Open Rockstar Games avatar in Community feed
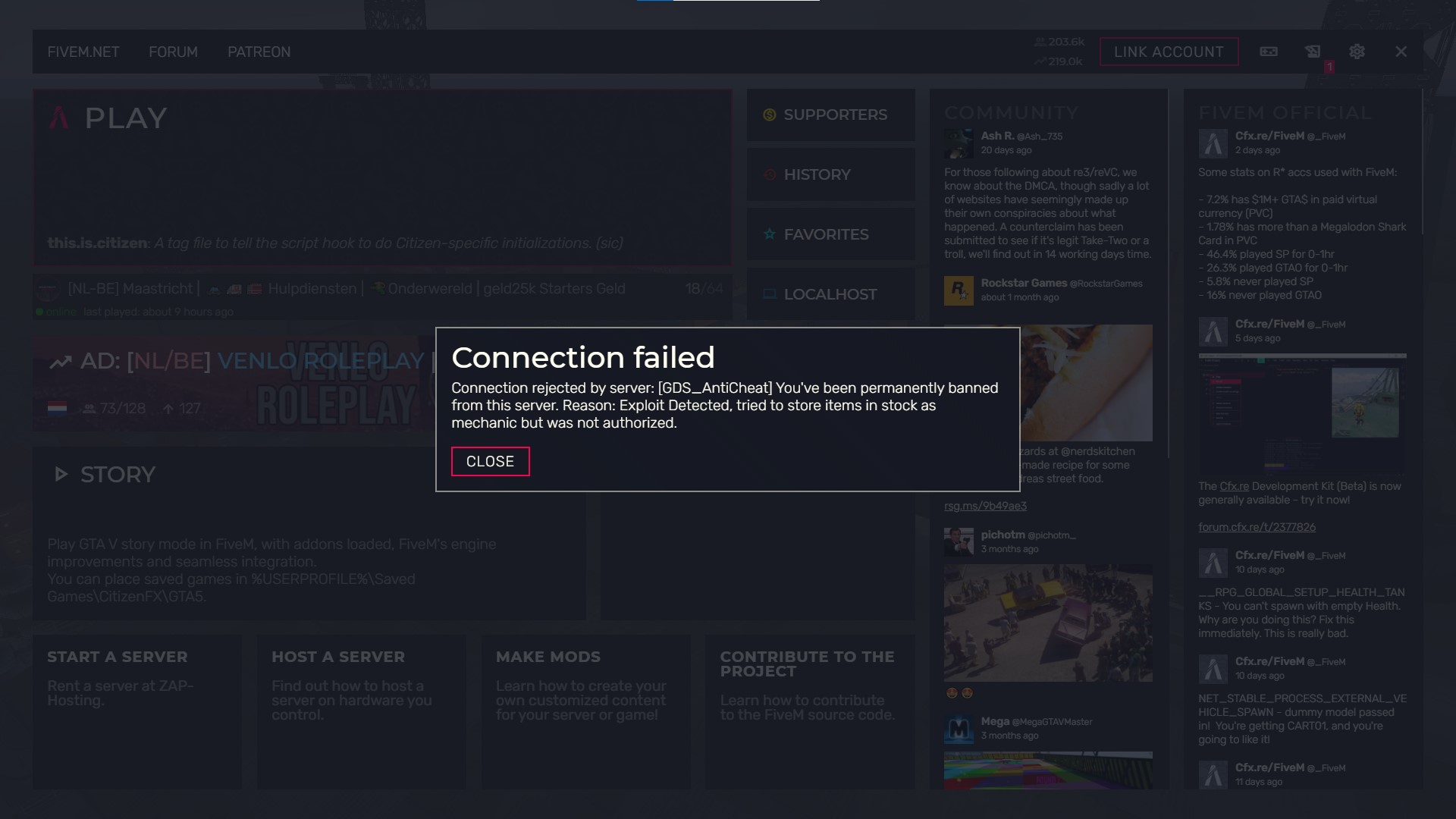 pyautogui.click(x=959, y=290)
